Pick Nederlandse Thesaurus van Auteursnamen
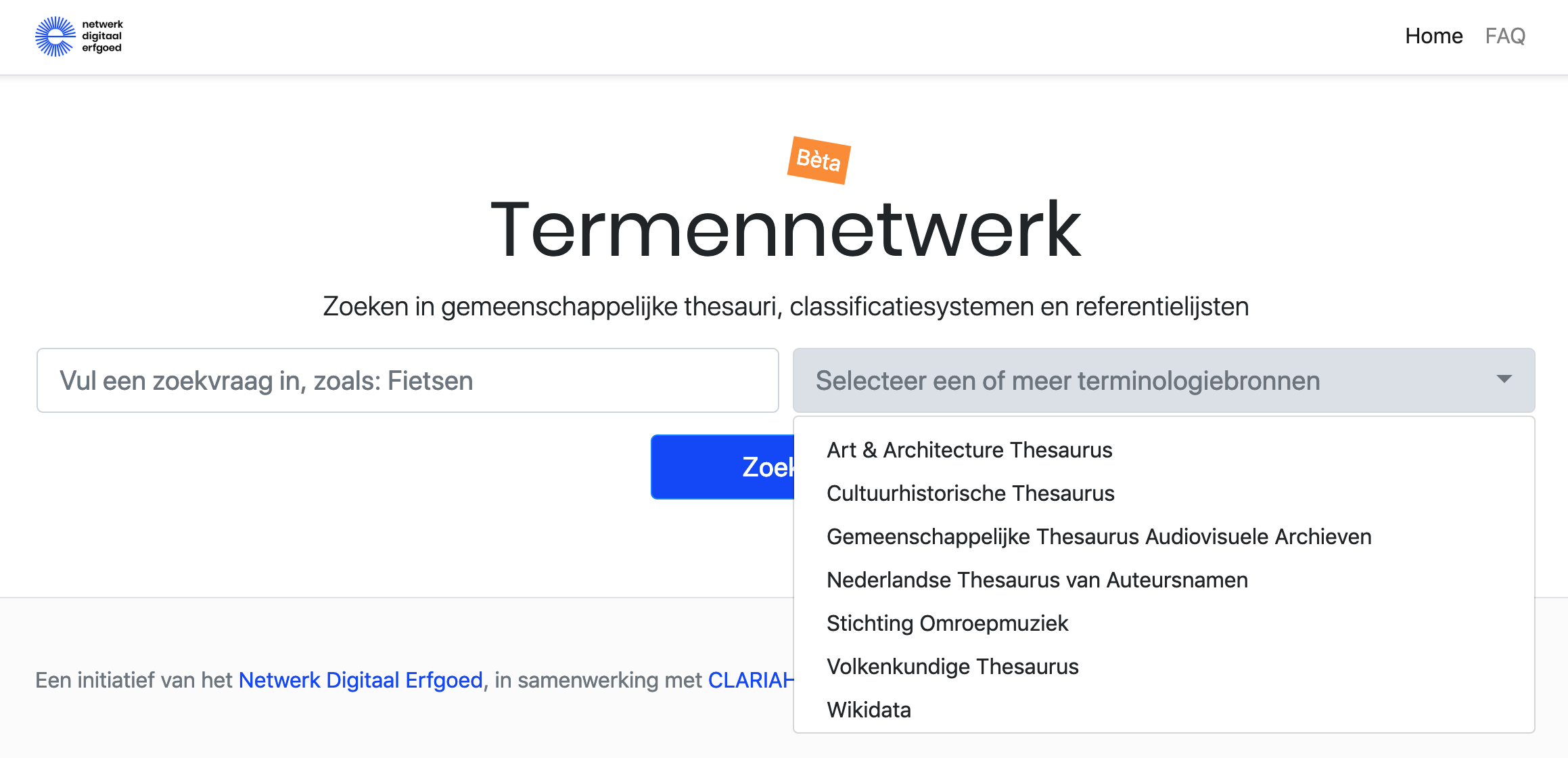Viewport: 1568px width, 758px height. pos(1037,580)
